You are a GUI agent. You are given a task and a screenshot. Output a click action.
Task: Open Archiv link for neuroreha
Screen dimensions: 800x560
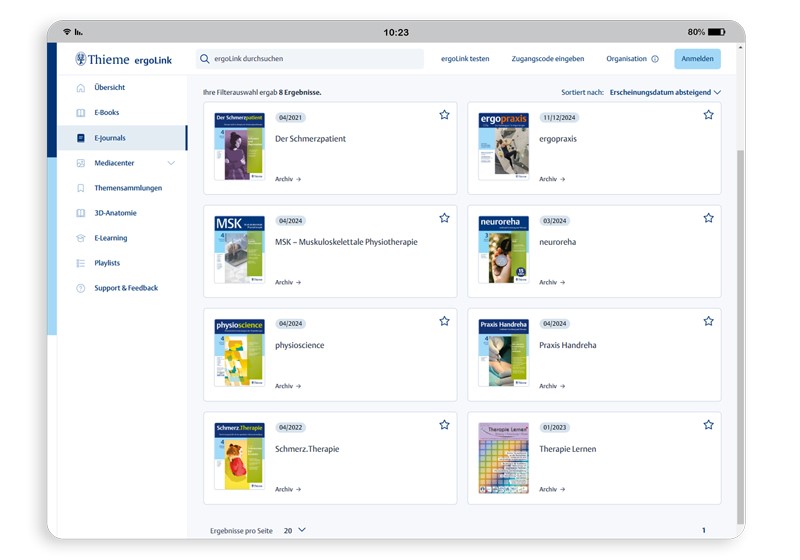click(552, 282)
